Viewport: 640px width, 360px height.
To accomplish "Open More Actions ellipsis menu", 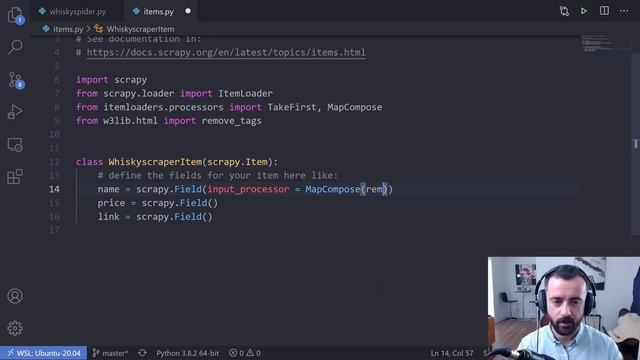I will 624,11.
